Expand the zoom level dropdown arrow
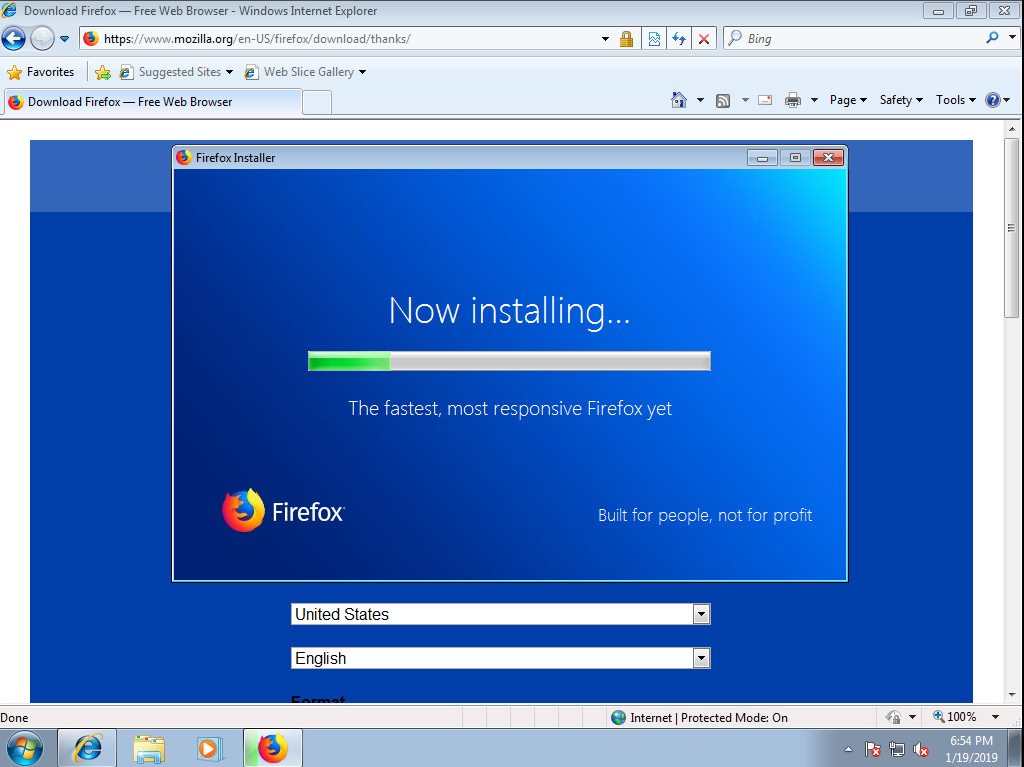1024x767 pixels. pyautogui.click(x=995, y=717)
